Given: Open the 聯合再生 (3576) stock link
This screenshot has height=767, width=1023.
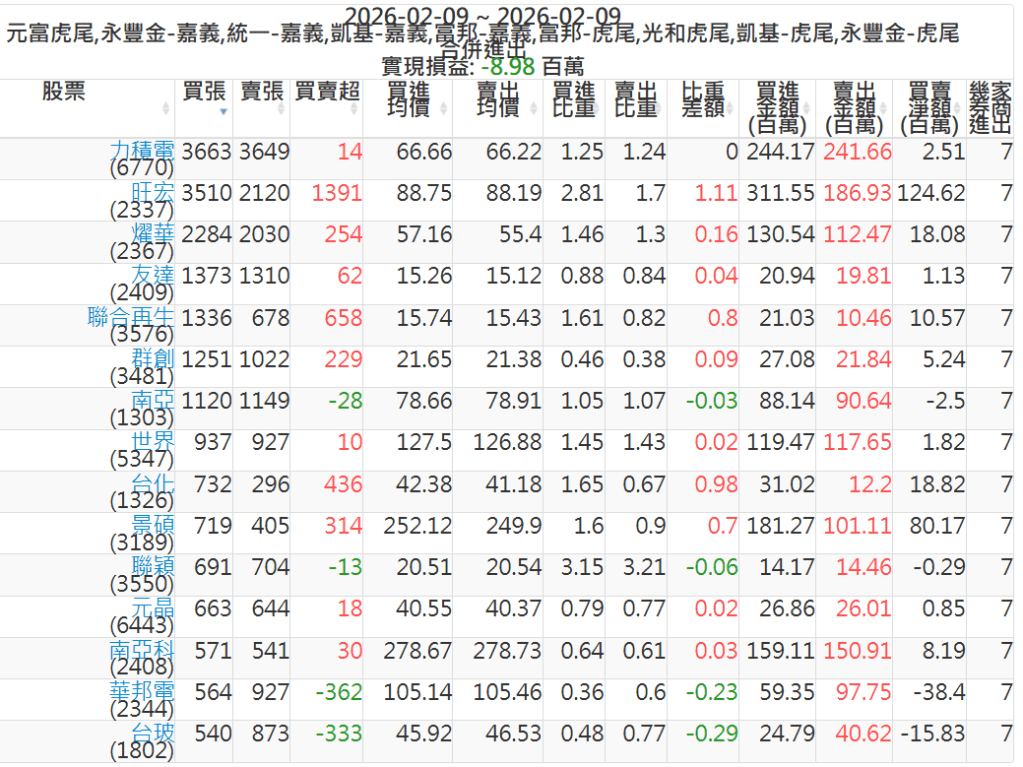Looking at the screenshot, I should (131, 318).
